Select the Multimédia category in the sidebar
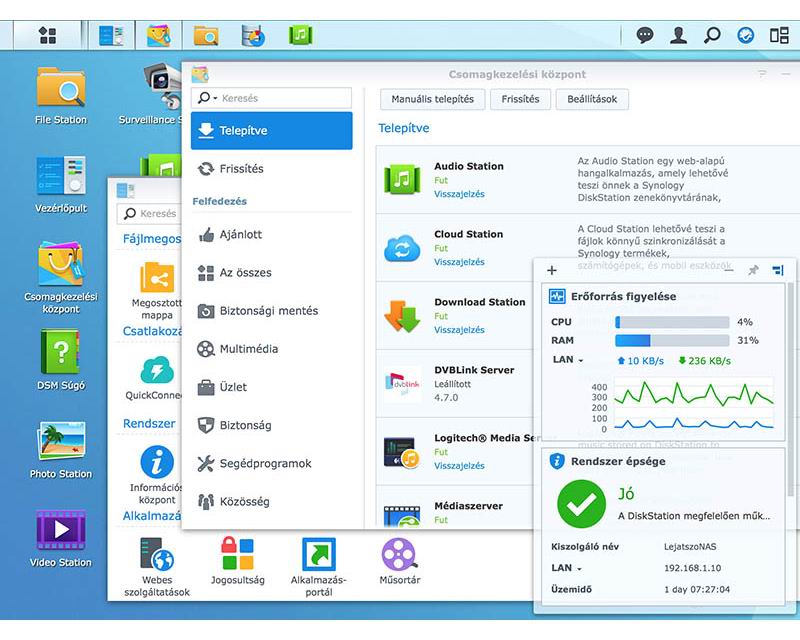The height and width of the screenshot is (640, 800). click(x=248, y=349)
